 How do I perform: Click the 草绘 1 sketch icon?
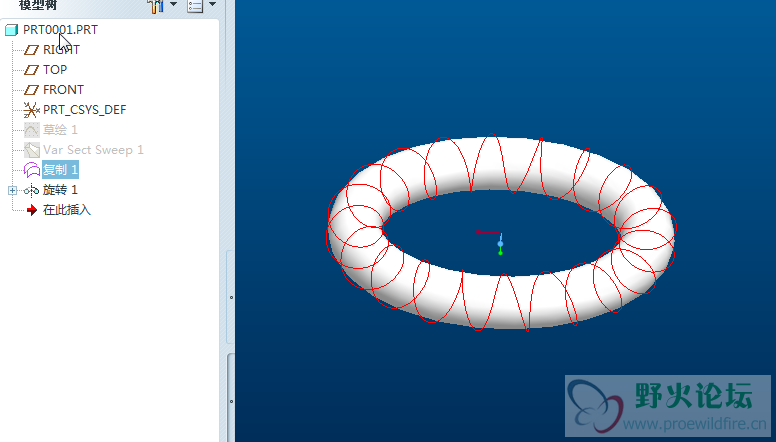click(x=32, y=130)
